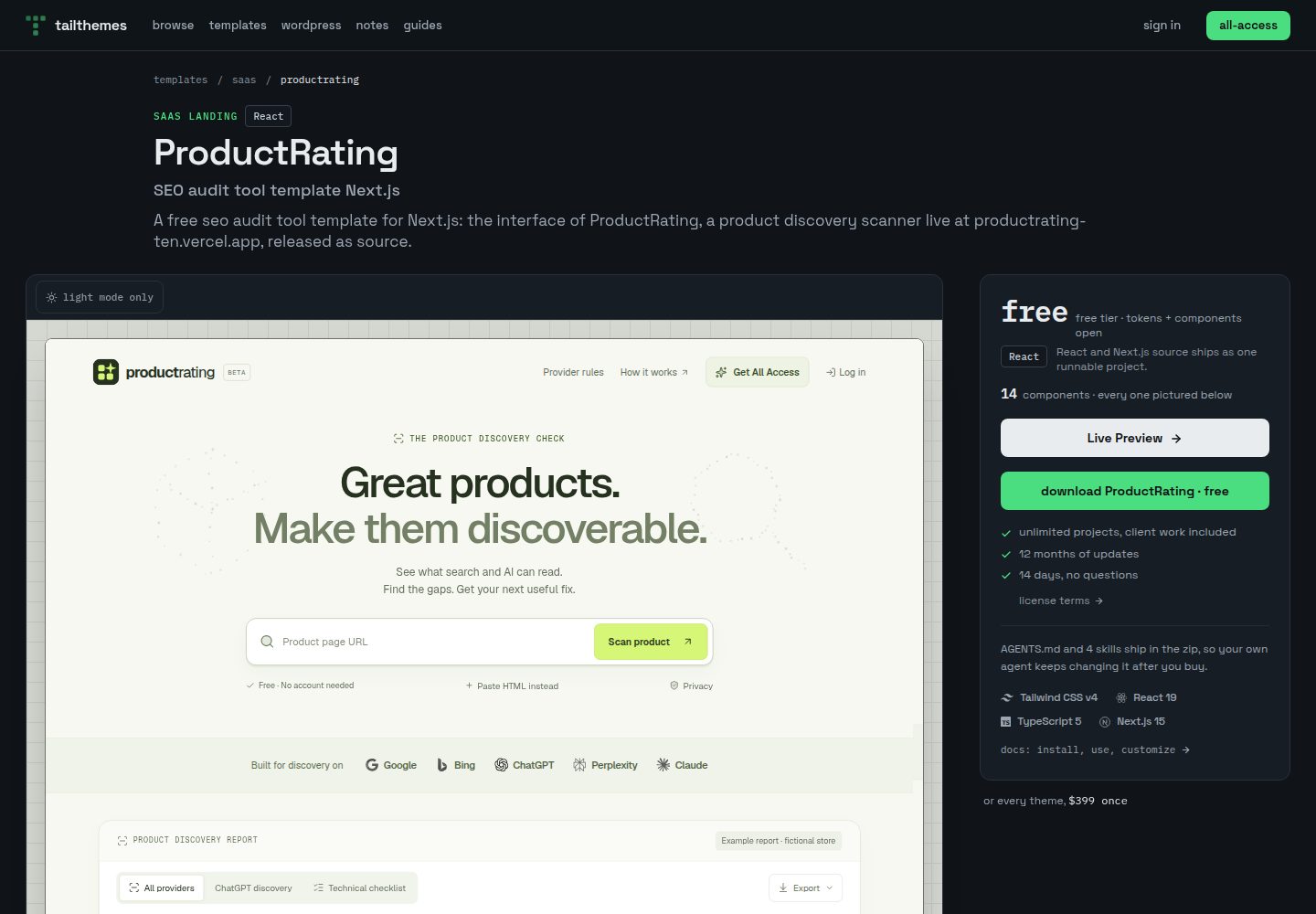1316x914 pixels.
Task: Open the templates nav item
Action: click(x=238, y=25)
